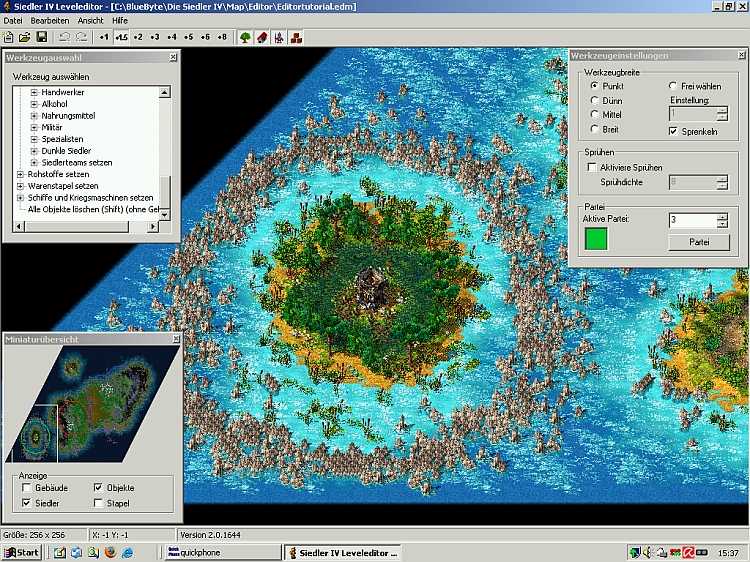Click the green active party color swatch
The height and width of the screenshot is (562, 750).
pyautogui.click(x=596, y=239)
